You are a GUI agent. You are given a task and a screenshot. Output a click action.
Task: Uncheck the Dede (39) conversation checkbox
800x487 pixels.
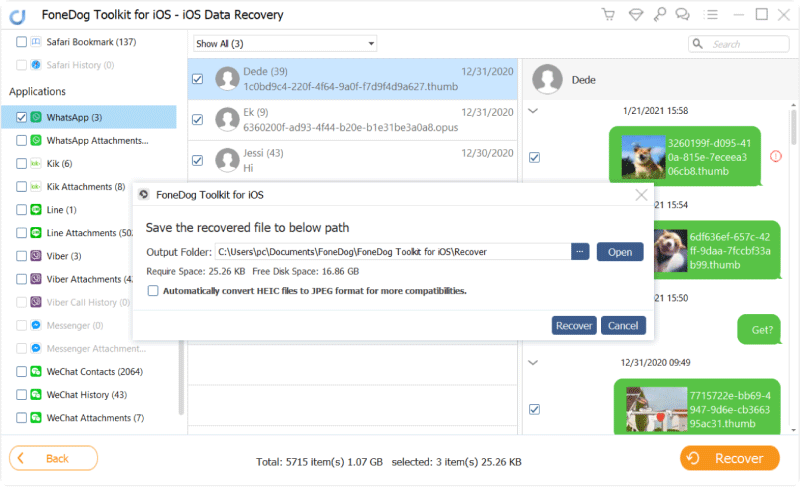(x=197, y=79)
